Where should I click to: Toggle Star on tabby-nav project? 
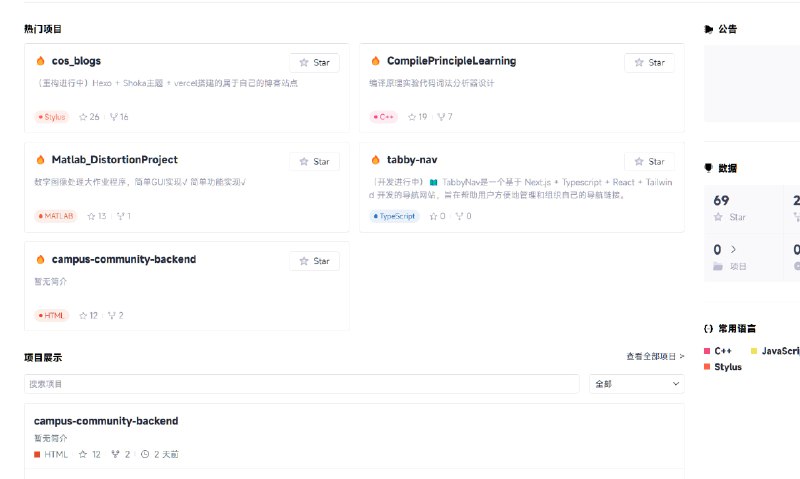pyautogui.click(x=649, y=161)
